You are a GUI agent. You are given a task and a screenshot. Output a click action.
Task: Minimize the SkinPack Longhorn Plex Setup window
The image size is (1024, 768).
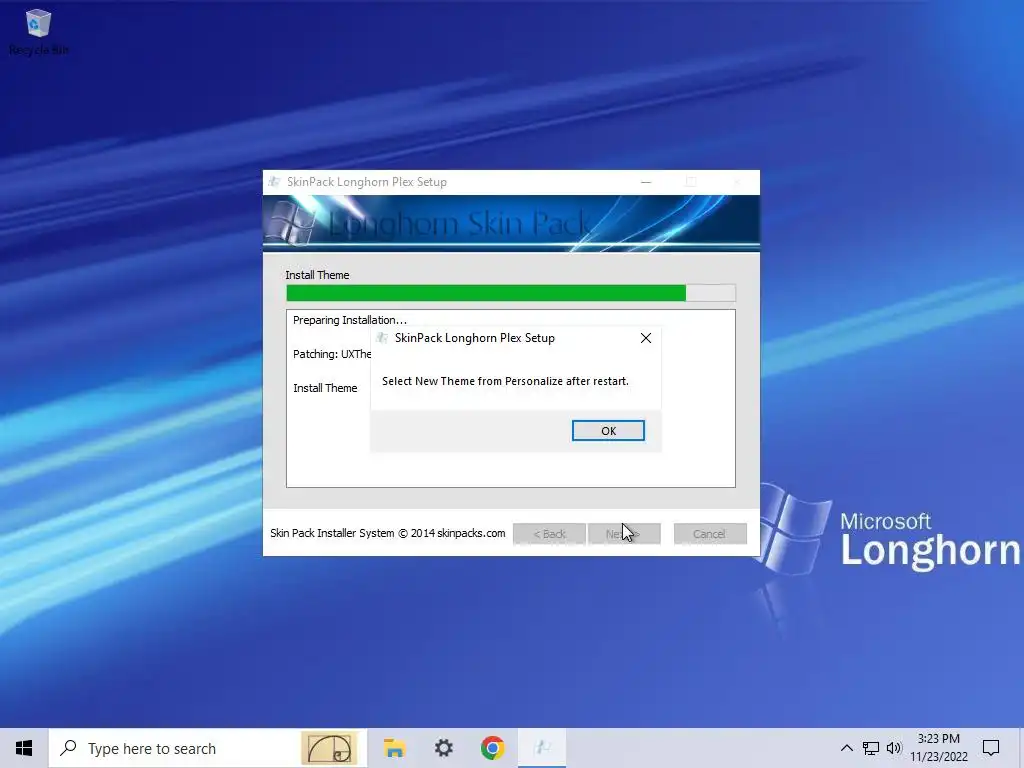tap(646, 182)
